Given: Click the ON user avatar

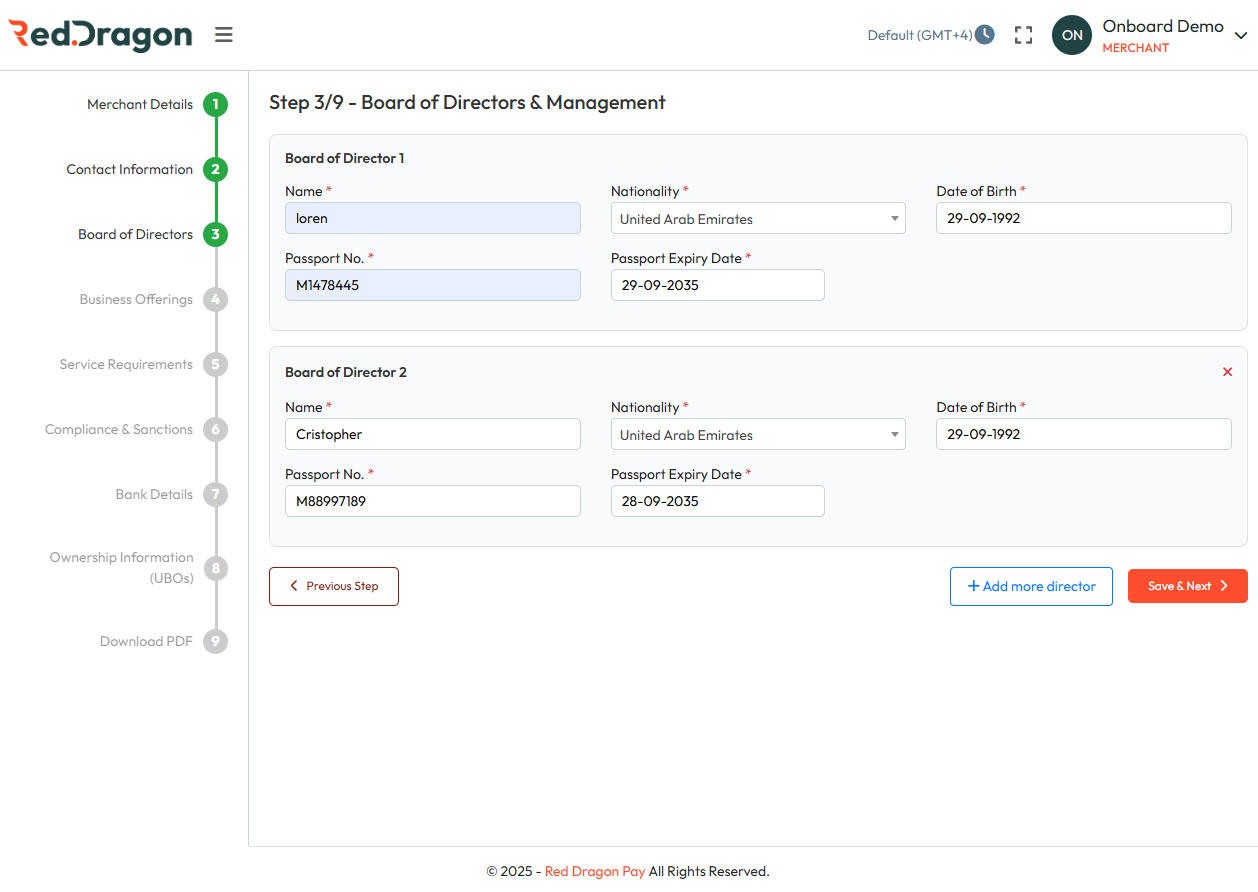Looking at the screenshot, I should coord(1071,35).
